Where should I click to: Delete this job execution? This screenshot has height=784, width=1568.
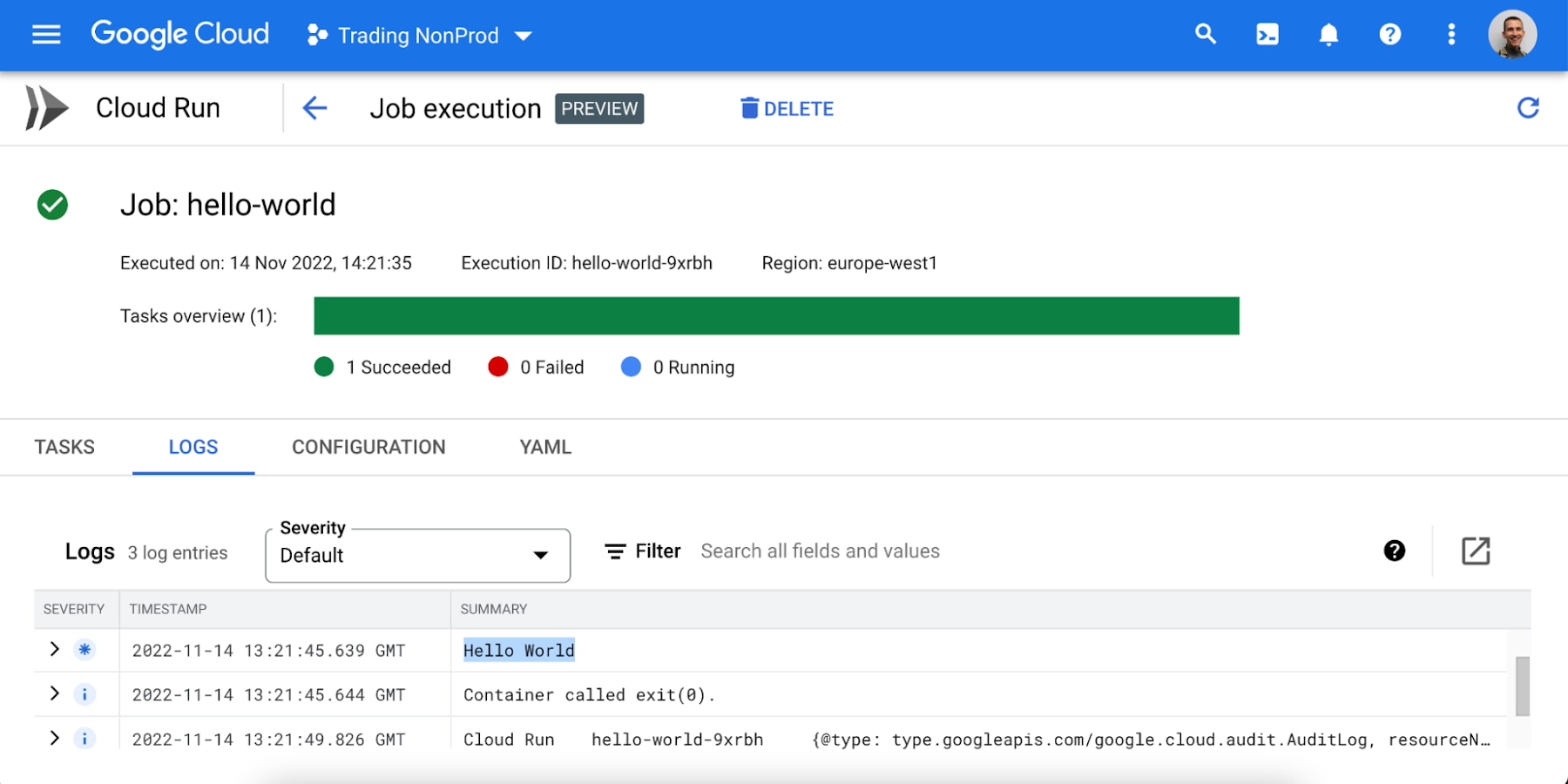[x=787, y=109]
